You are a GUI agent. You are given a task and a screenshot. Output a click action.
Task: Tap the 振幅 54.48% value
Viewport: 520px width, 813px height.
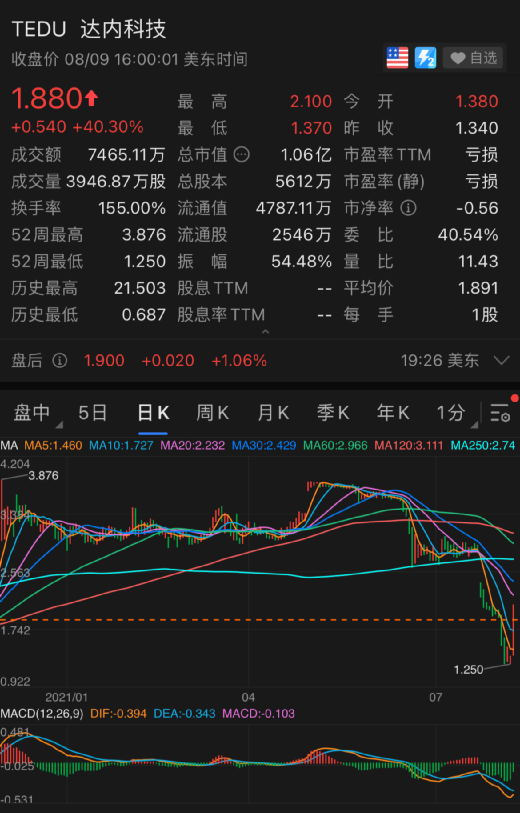(301, 261)
